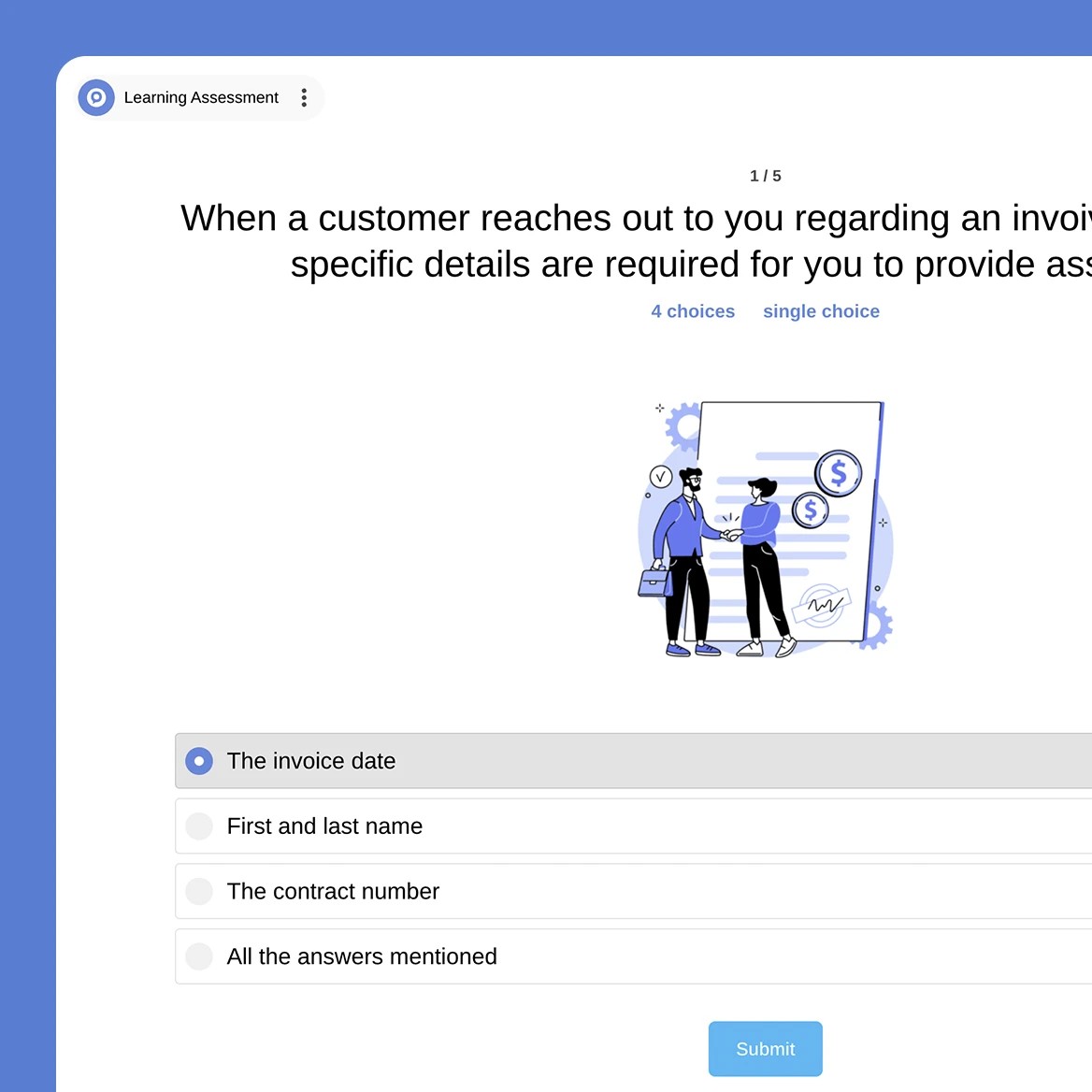Click the 'single choice' tag
1092x1092 pixels.
(821, 311)
